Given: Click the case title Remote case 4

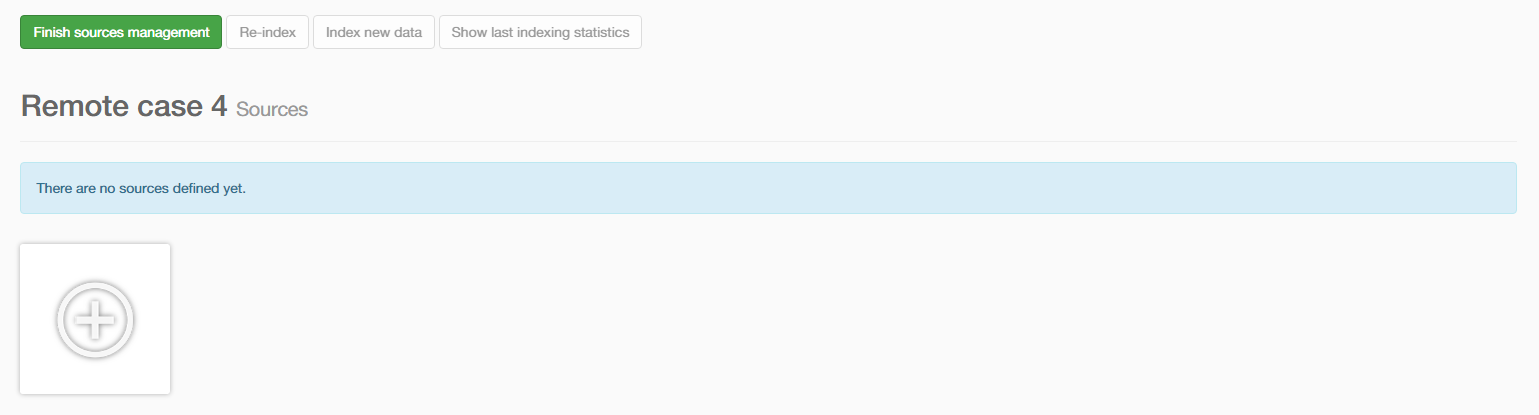Looking at the screenshot, I should pyautogui.click(x=124, y=106).
